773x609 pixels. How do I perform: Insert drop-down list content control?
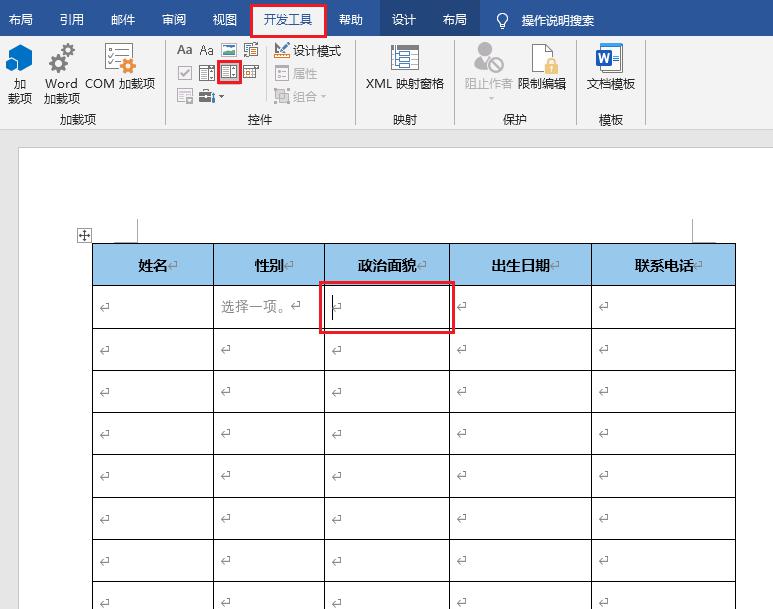pos(229,72)
